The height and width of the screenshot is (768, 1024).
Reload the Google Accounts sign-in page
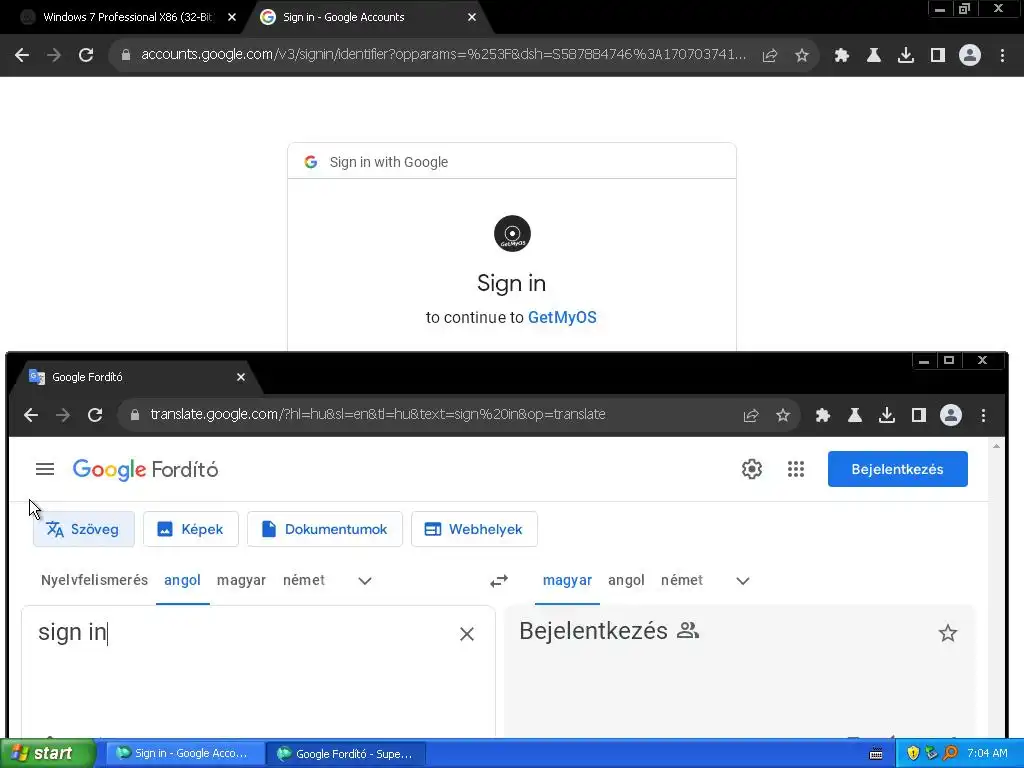click(86, 56)
